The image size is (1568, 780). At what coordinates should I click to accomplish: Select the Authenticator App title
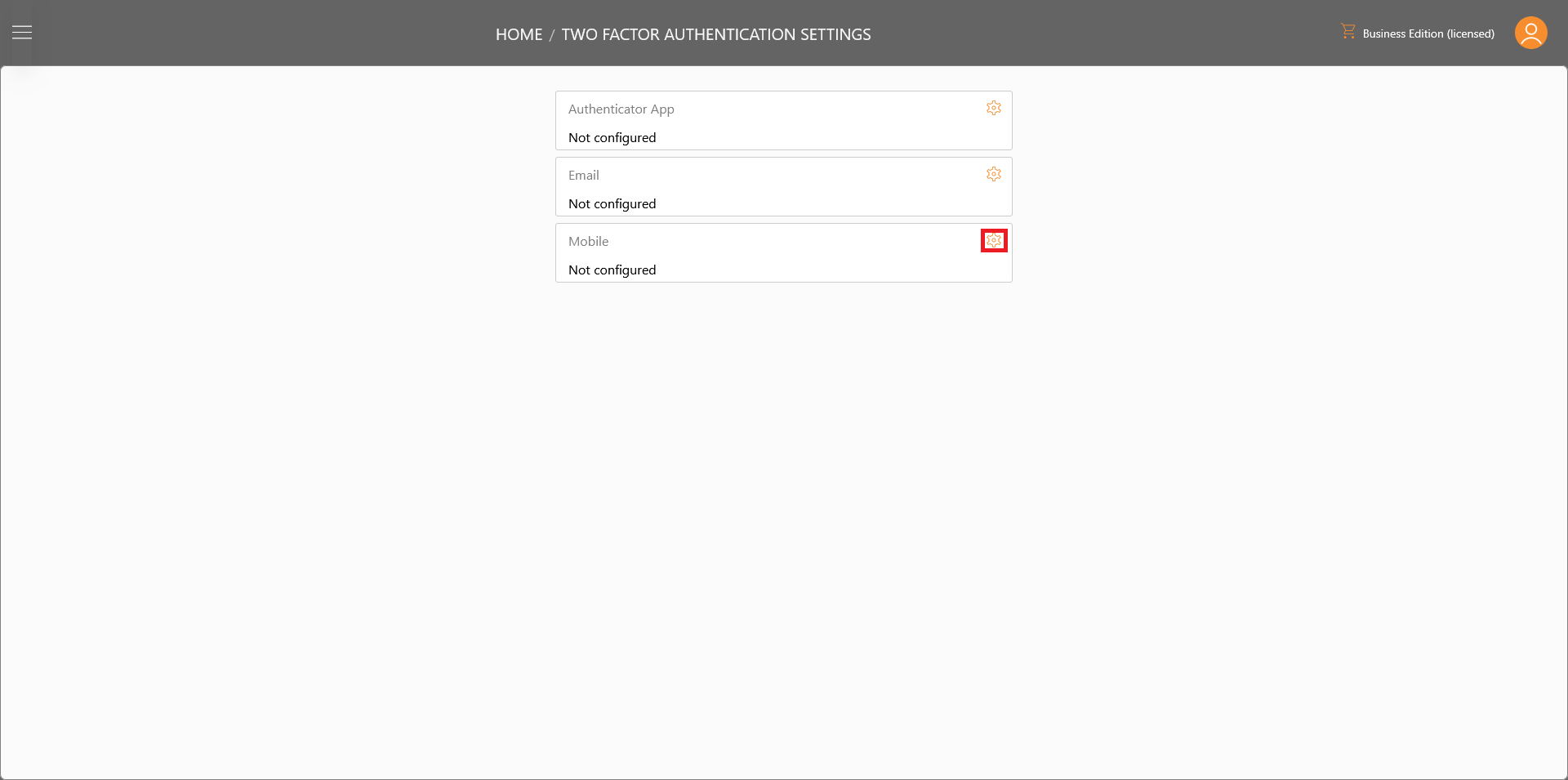(621, 109)
